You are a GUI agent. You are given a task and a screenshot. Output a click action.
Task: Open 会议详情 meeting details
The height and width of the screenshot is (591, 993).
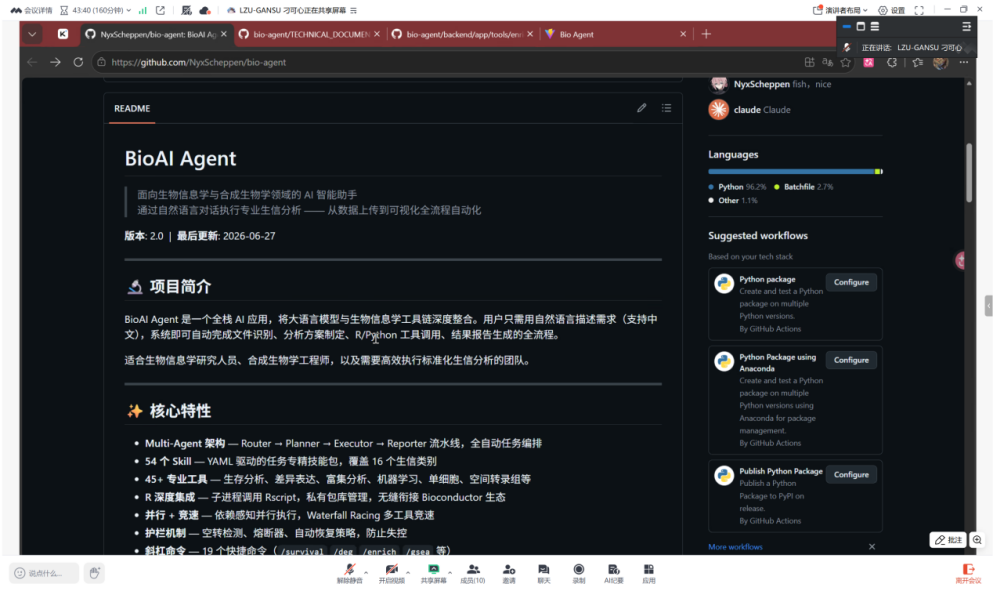tap(32, 10)
